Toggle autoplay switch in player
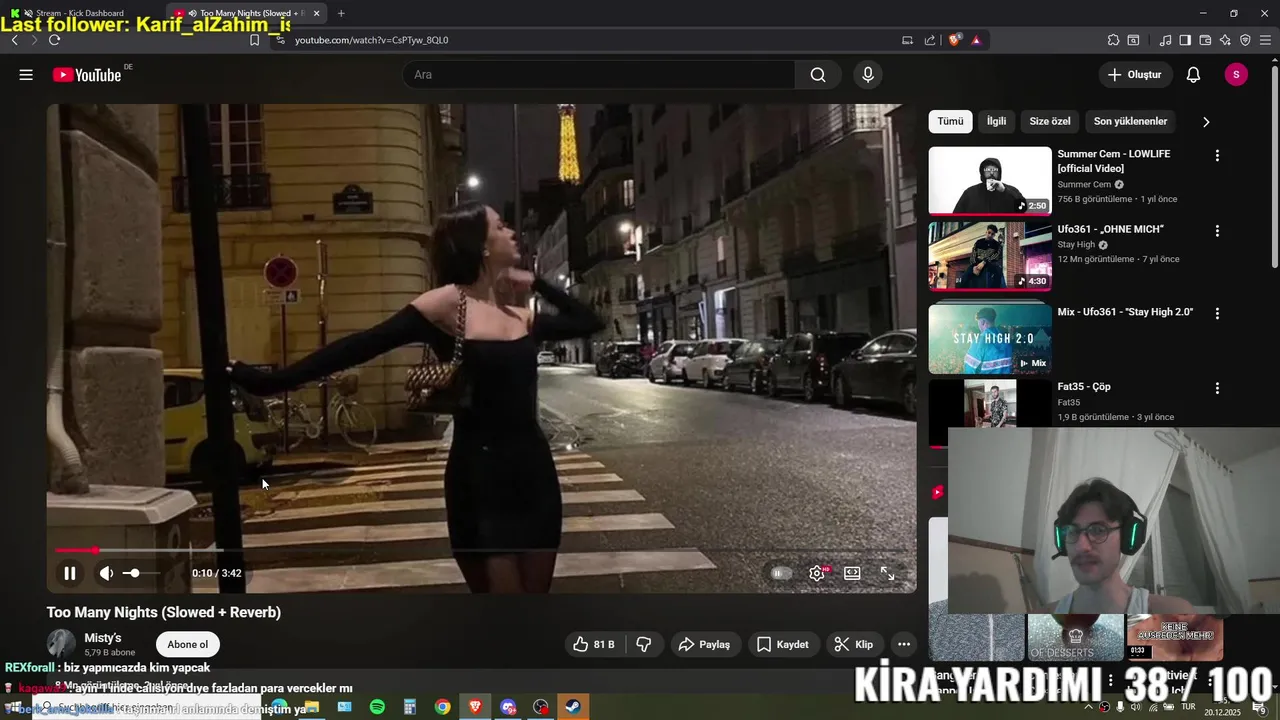This screenshot has height=720, width=1280. point(781,573)
